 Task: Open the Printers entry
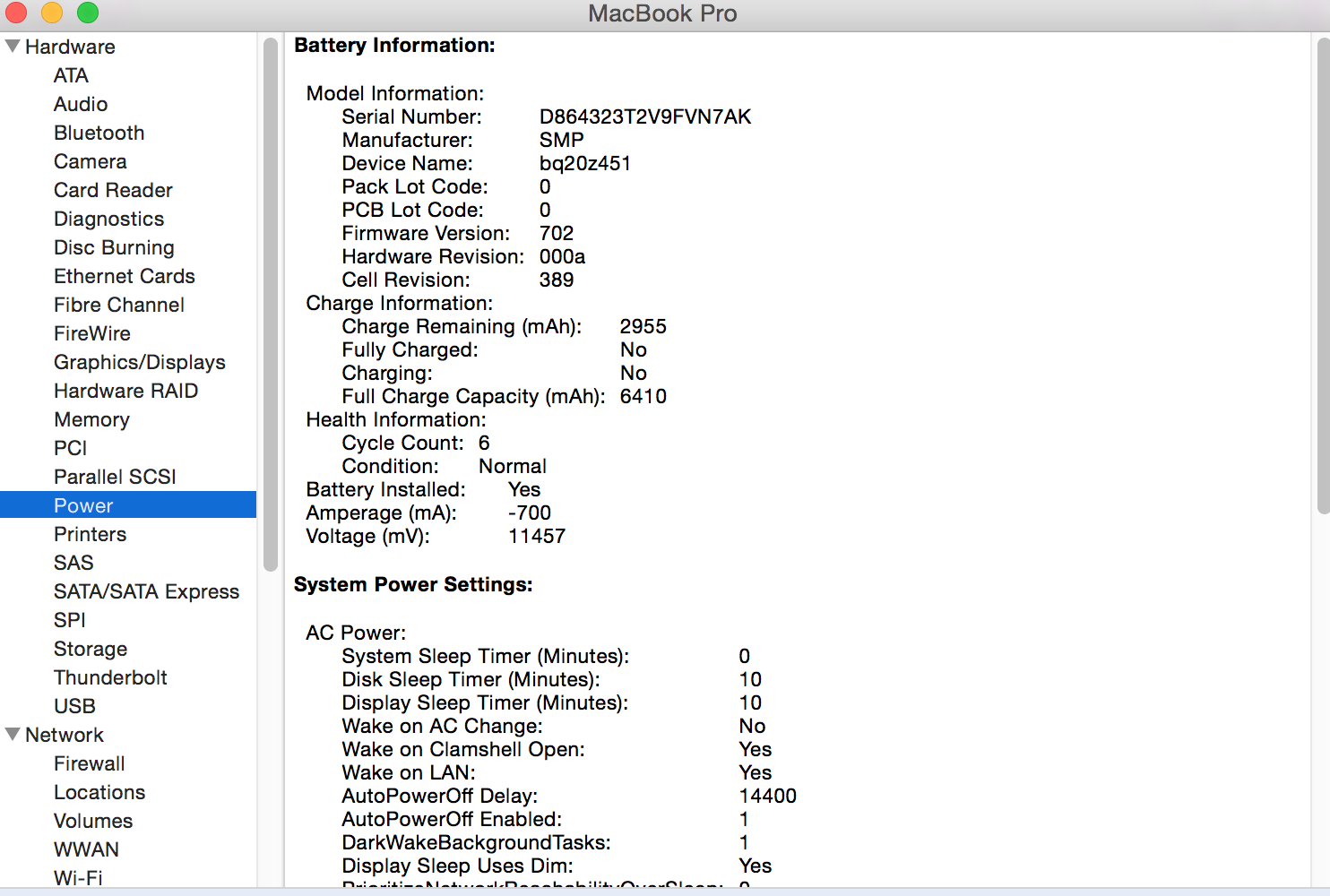point(90,534)
